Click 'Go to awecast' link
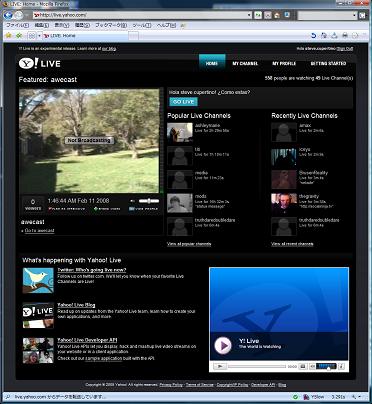The width and height of the screenshot is (372, 404). (x=39, y=230)
